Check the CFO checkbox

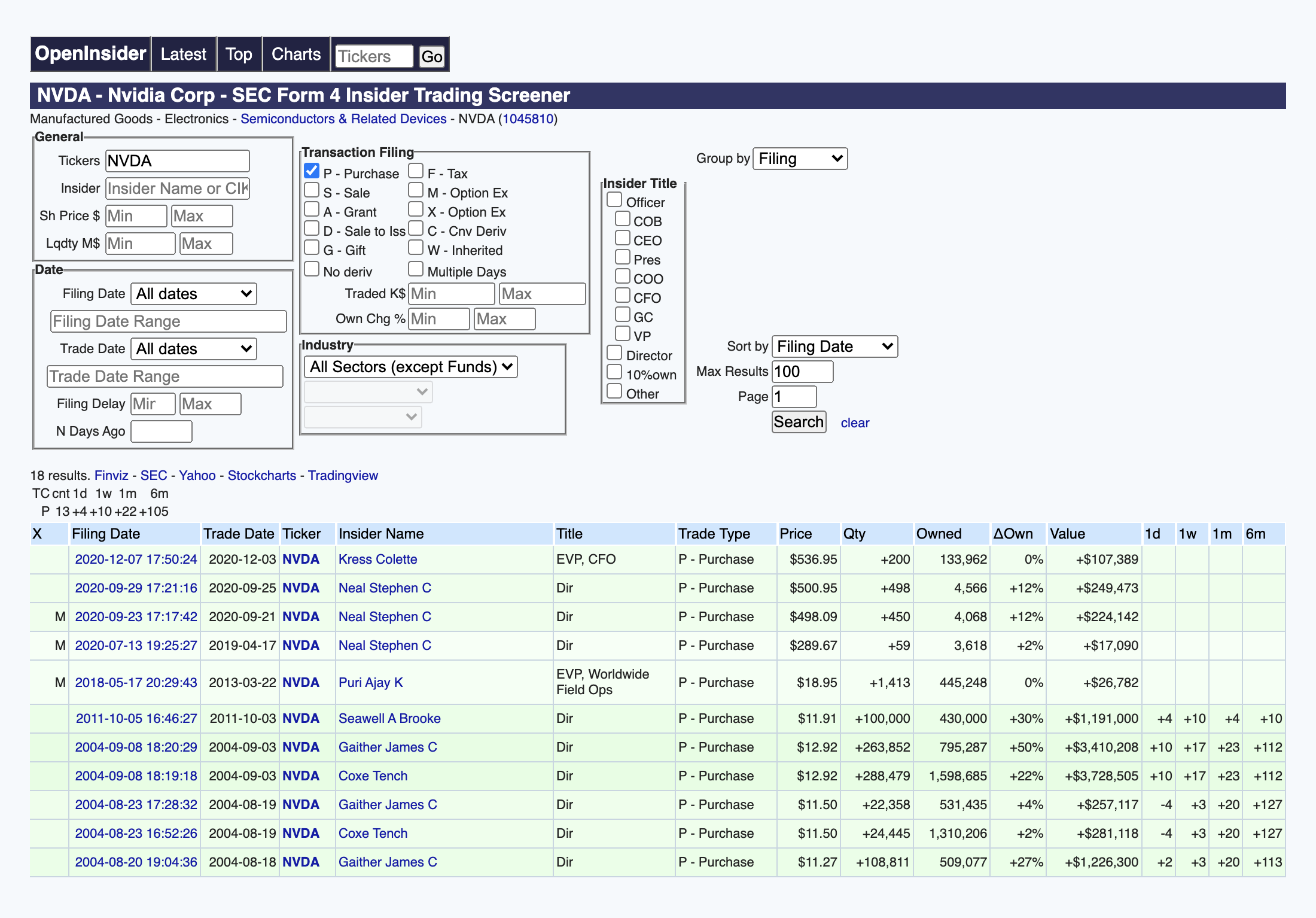623,296
